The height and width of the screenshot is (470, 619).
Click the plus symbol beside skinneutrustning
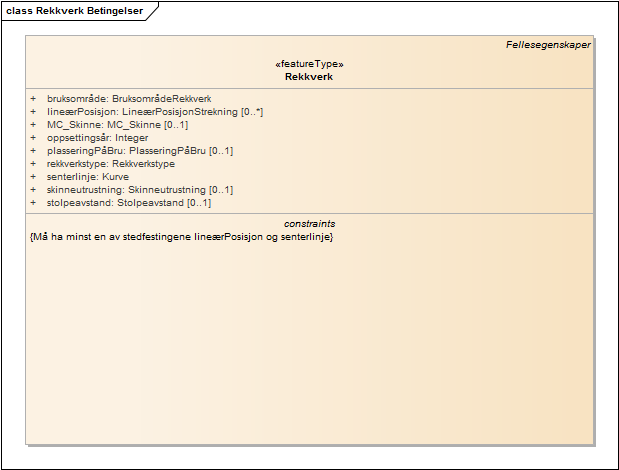tap(33, 190)
